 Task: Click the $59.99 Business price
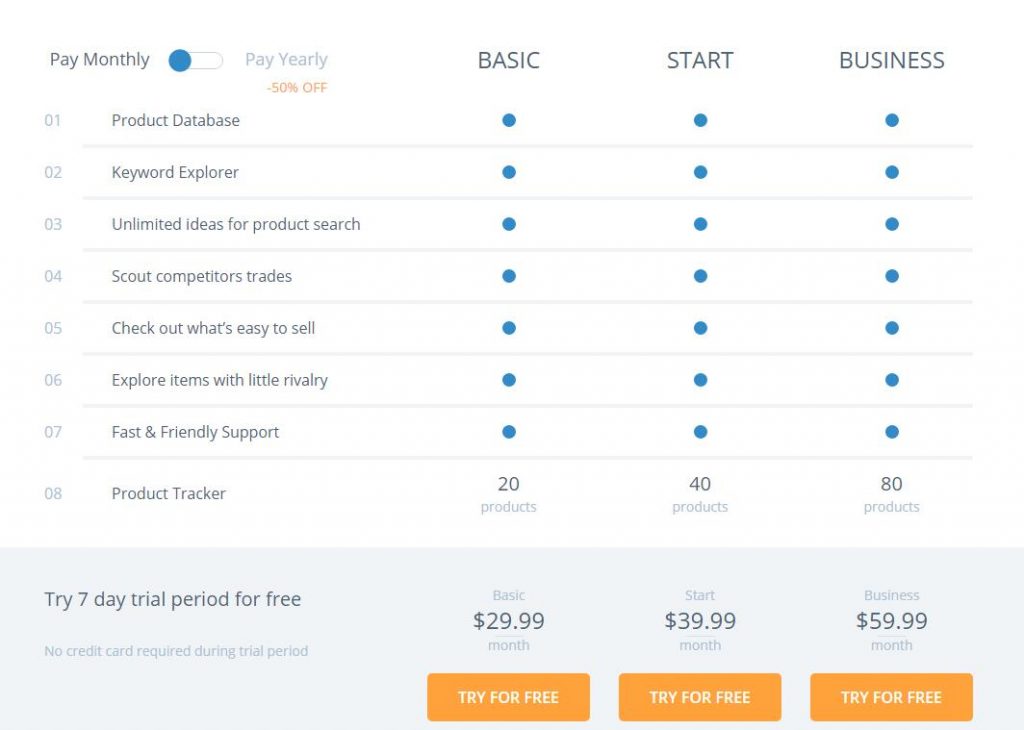(x=891, y=621)
